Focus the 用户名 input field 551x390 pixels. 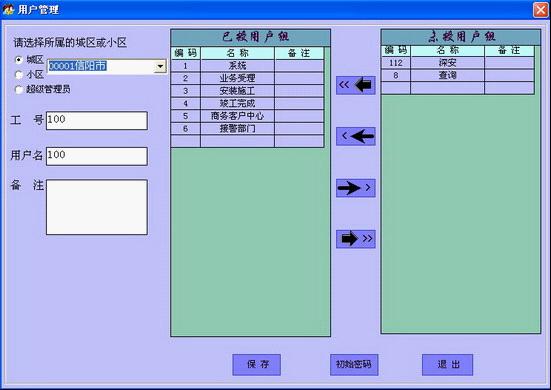tap(97, 156)
